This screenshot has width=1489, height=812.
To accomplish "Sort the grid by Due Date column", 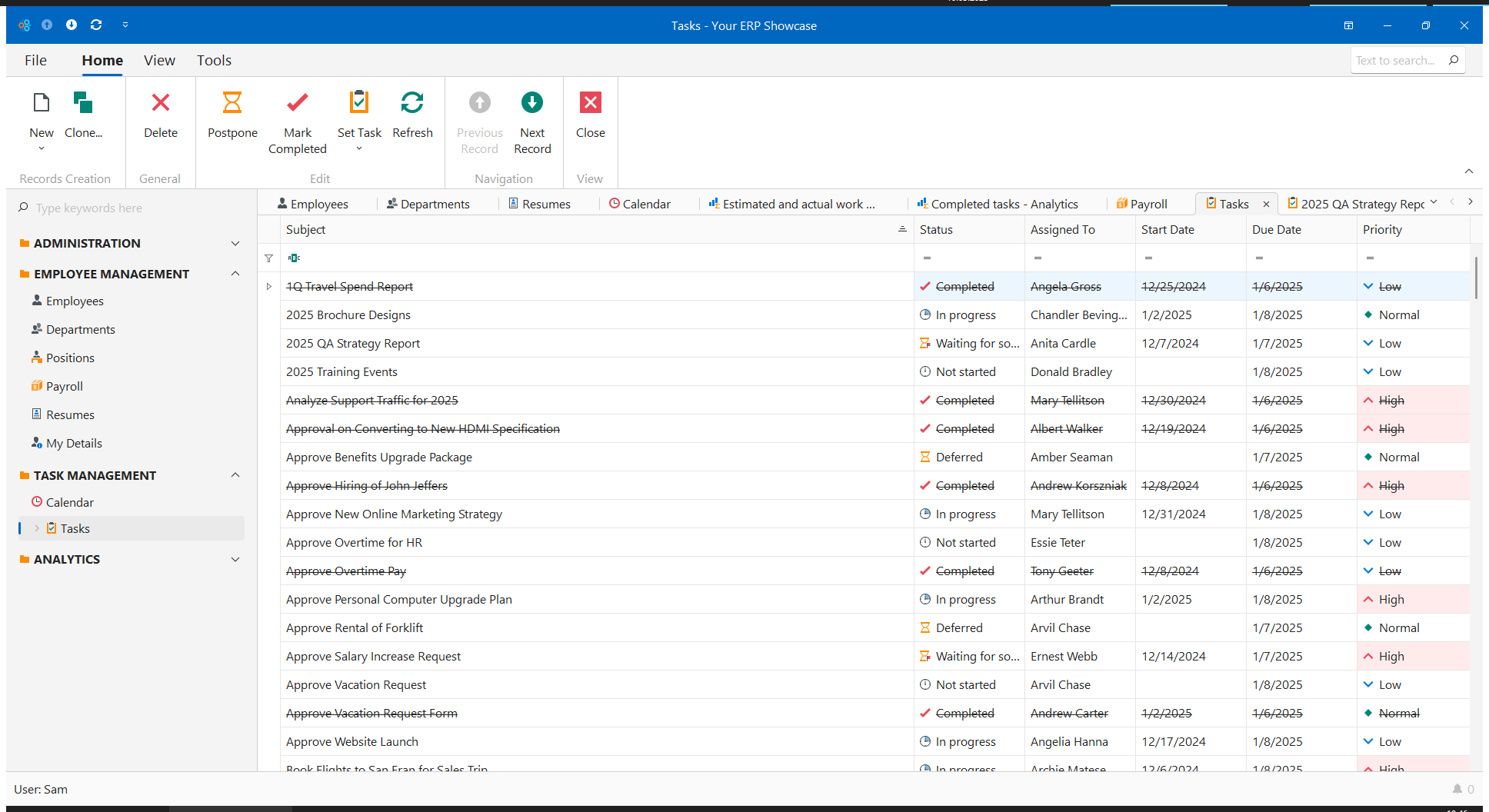I will [1277, 230].
